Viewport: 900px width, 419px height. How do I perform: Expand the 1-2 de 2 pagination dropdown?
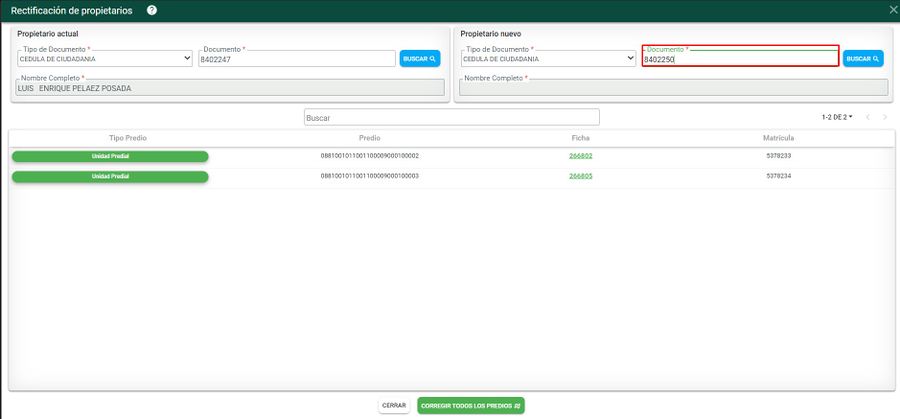pyautogui.click(x=837, y=117)
